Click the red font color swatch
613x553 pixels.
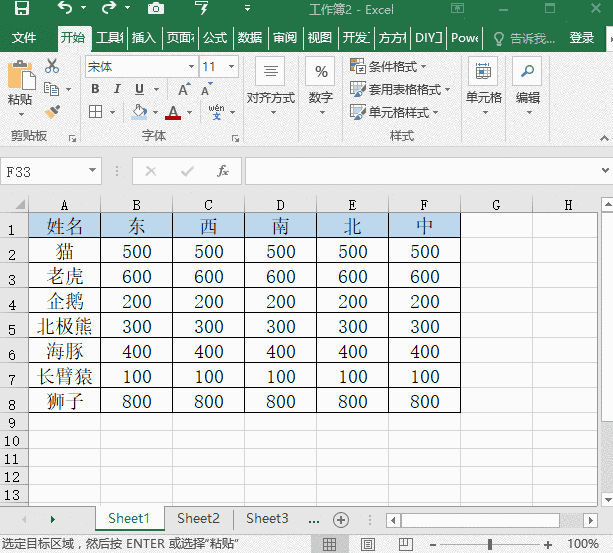pyautogui.click(x=174, y=113)
